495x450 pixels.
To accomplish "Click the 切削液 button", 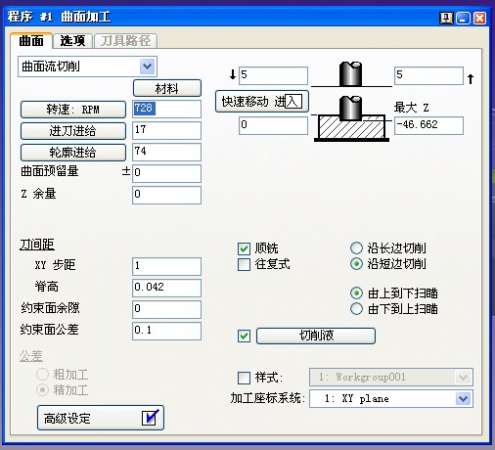I will [x=316, y=335].
